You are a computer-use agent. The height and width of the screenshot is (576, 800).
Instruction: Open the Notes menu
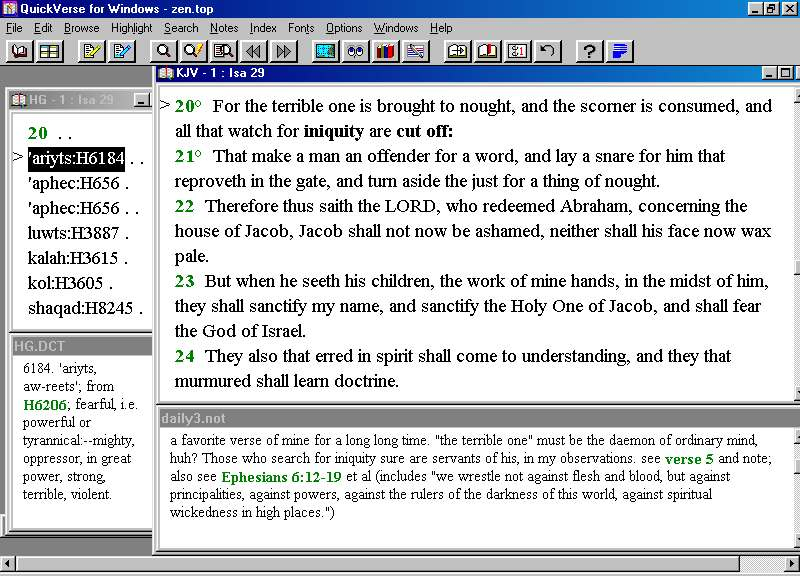point(224,28)
